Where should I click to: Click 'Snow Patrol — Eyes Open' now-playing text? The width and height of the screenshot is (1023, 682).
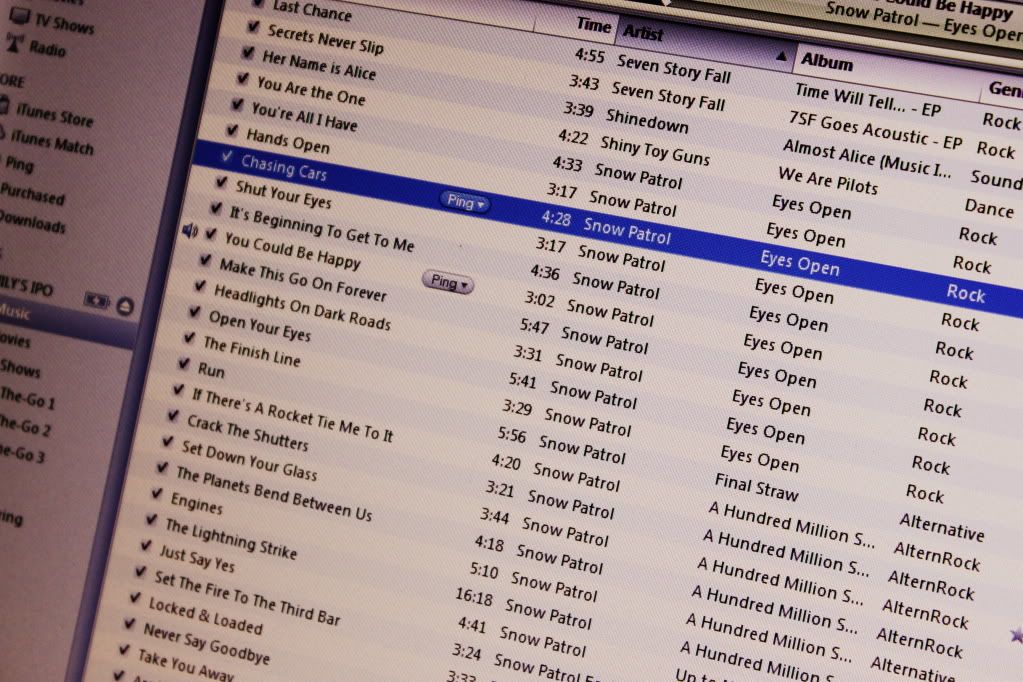924,22
